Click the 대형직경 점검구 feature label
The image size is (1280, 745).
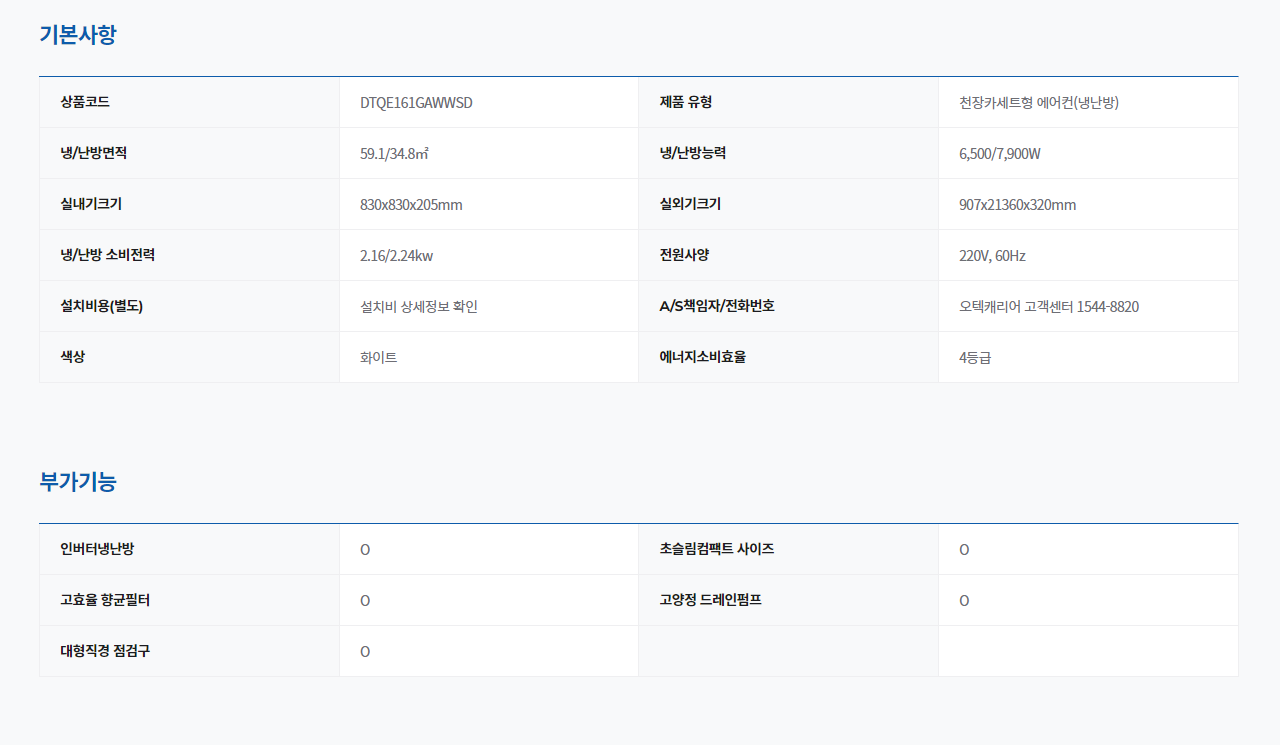coord(105,651)
